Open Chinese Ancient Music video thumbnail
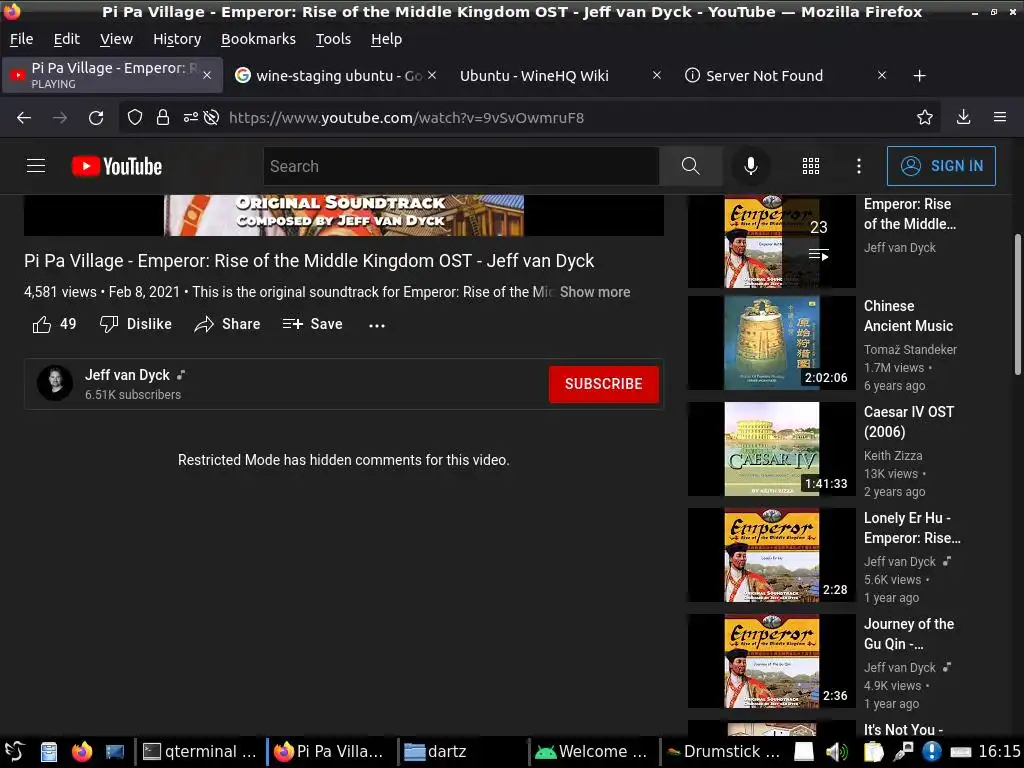 [x=772, y=343]
